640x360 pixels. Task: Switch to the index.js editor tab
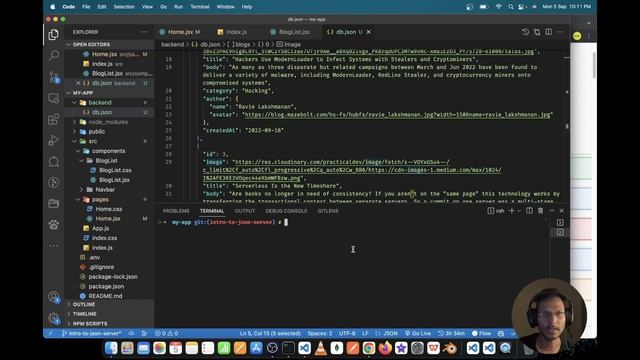click(236, 32)
